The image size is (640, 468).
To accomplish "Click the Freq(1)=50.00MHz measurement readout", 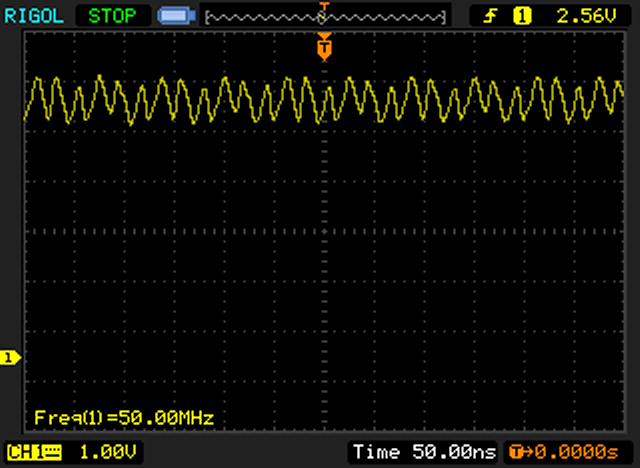I will pyautogui.click(x=124, y=418).
